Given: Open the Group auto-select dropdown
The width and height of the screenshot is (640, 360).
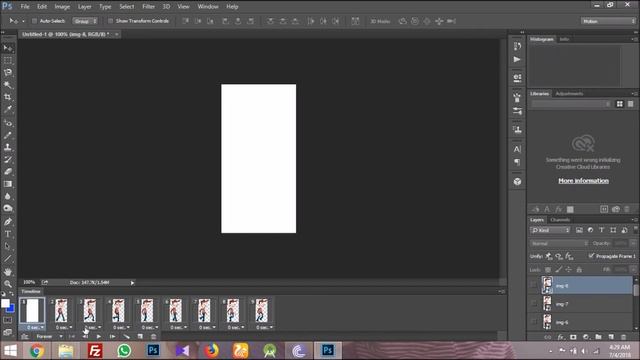Looking at the screenshot, I should tap(85, 21).
